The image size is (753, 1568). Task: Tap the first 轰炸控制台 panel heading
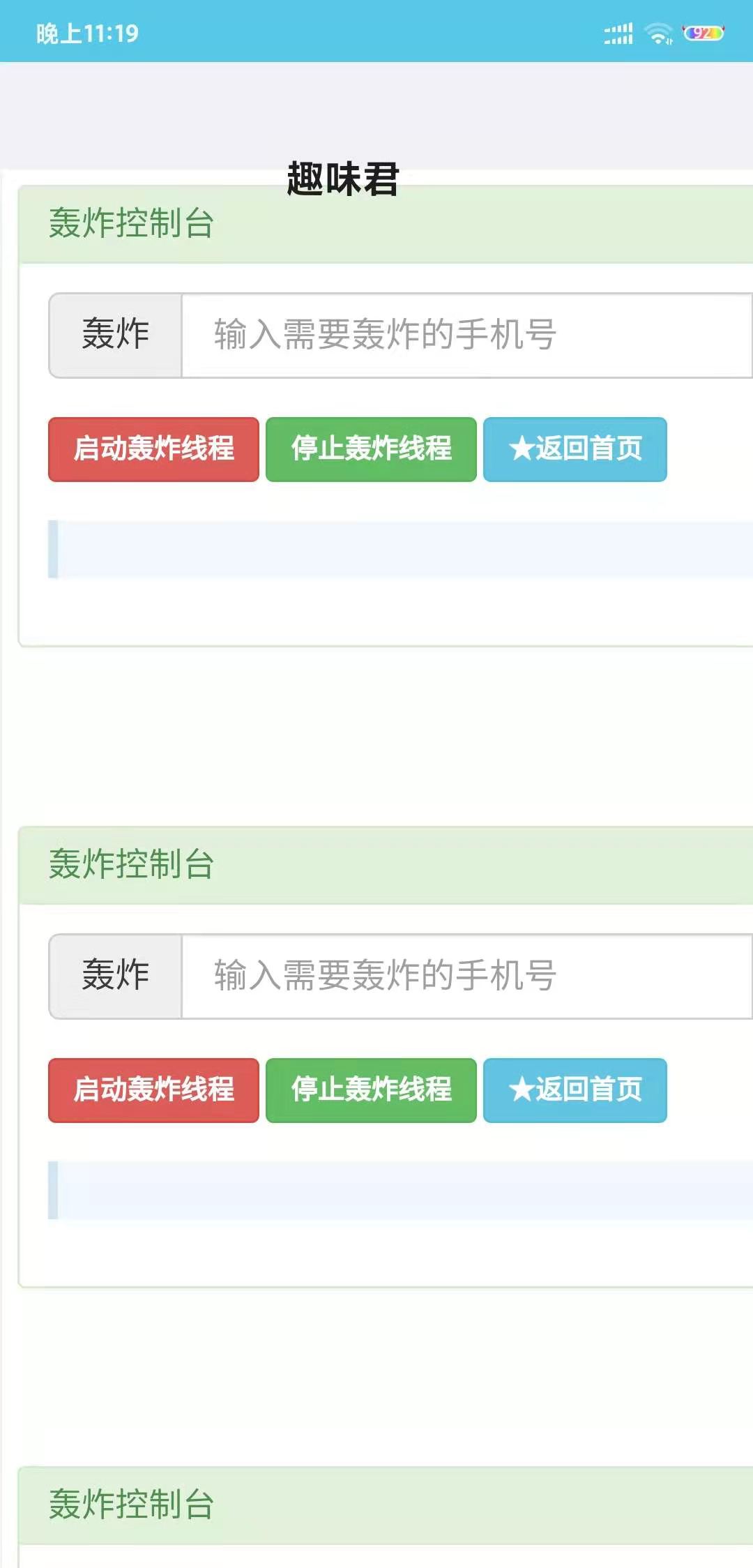(x=131, y=224)
